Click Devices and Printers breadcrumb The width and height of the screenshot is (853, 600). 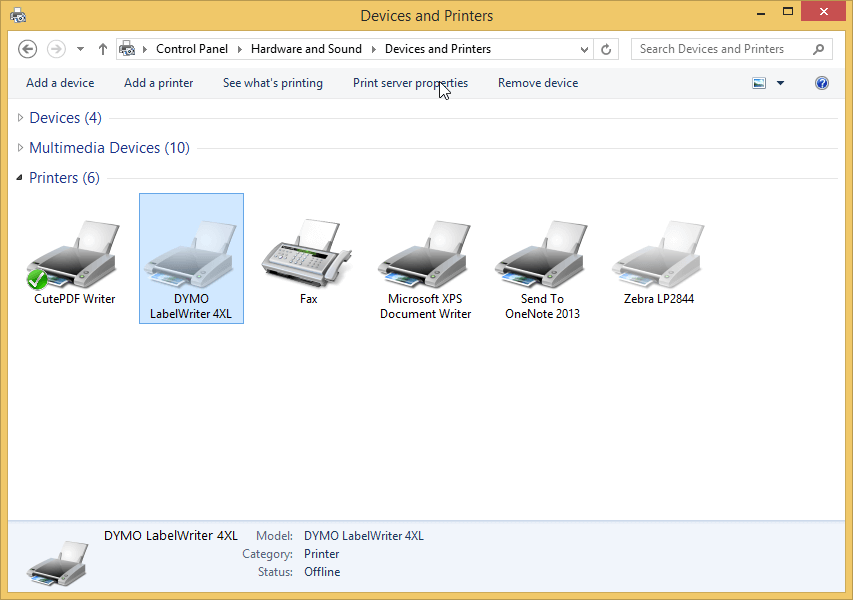pyautogui.click(x=438, y=49)
